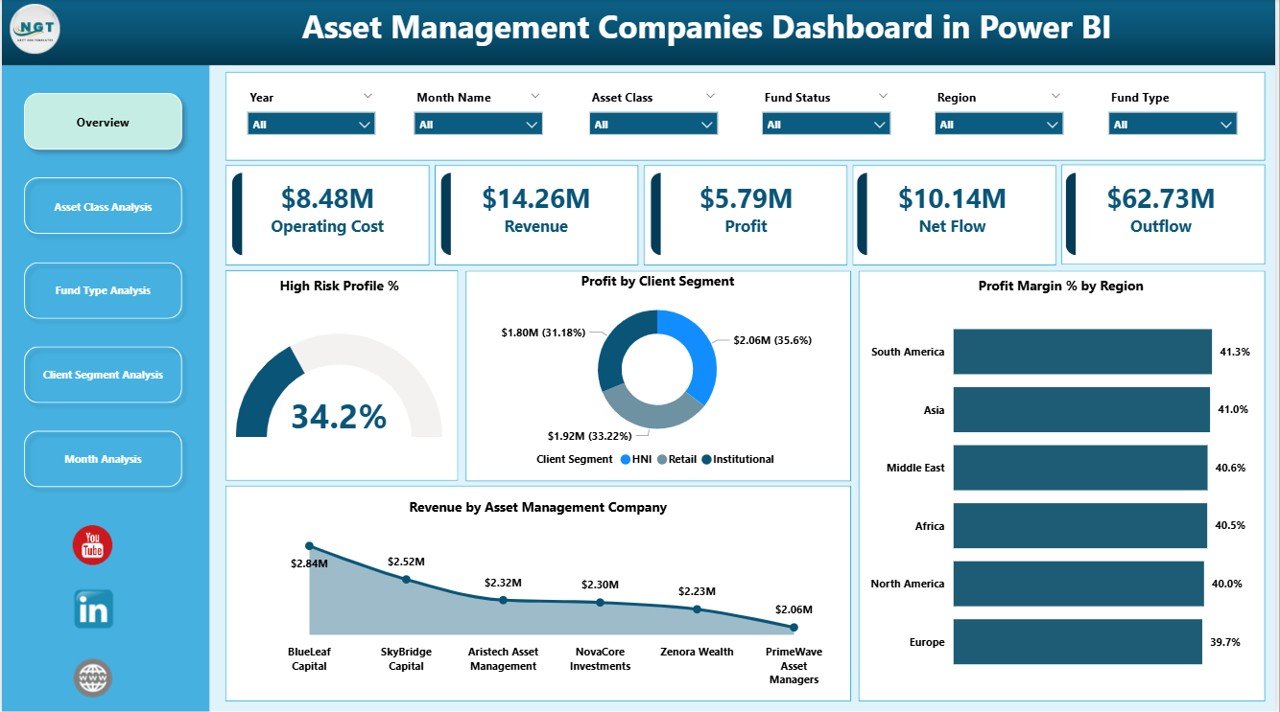1280x712 pixels.
Task: Open the Fund Type dropdown
Action: coord(1226,123)
